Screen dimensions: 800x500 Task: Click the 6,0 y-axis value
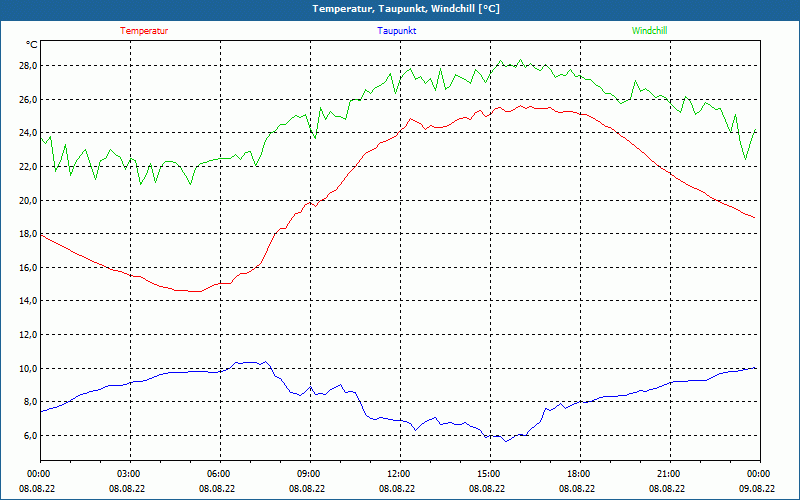click(30, 436)
